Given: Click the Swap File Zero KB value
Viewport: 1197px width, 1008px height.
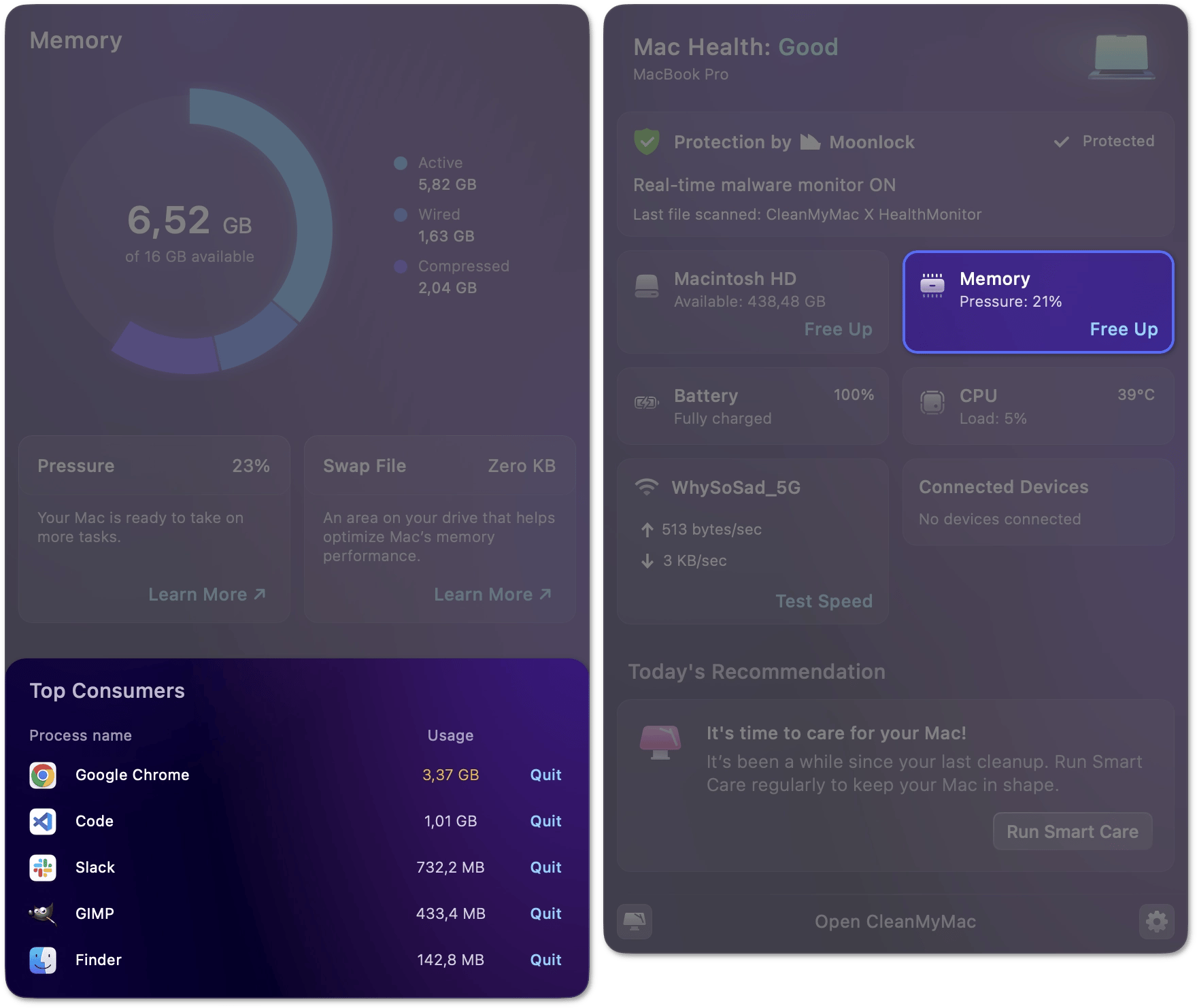Looking at the screenshot, I should point(522,466).
